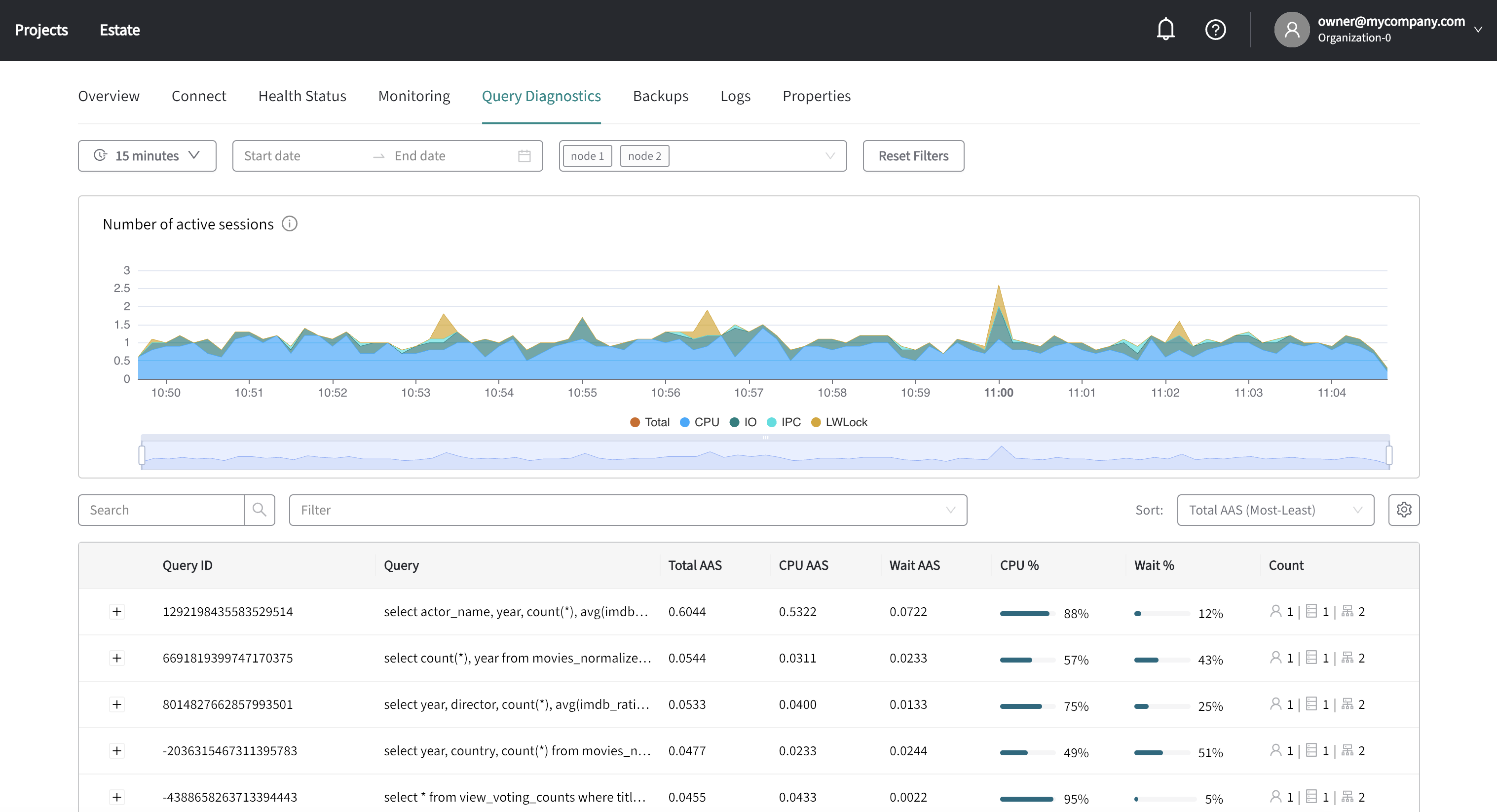Go to Estate in top navigation
The image size is (1497, 812).
pyautogui.click(x=120, y=30)
